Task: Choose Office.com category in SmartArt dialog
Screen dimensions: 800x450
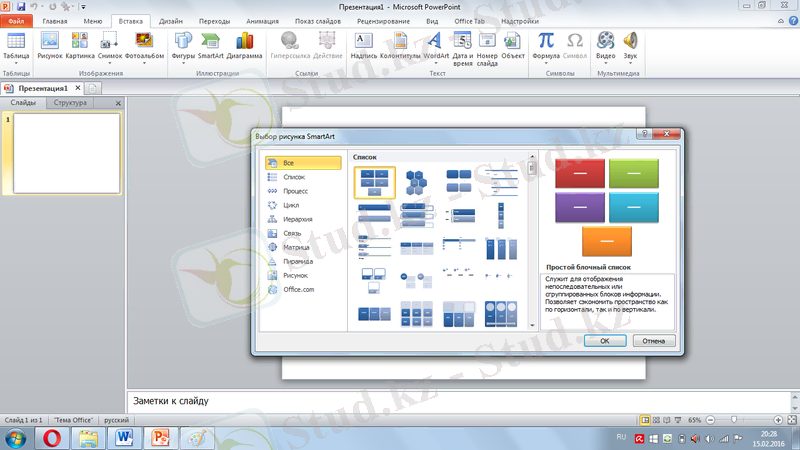Action: click(x=303, y=289)
